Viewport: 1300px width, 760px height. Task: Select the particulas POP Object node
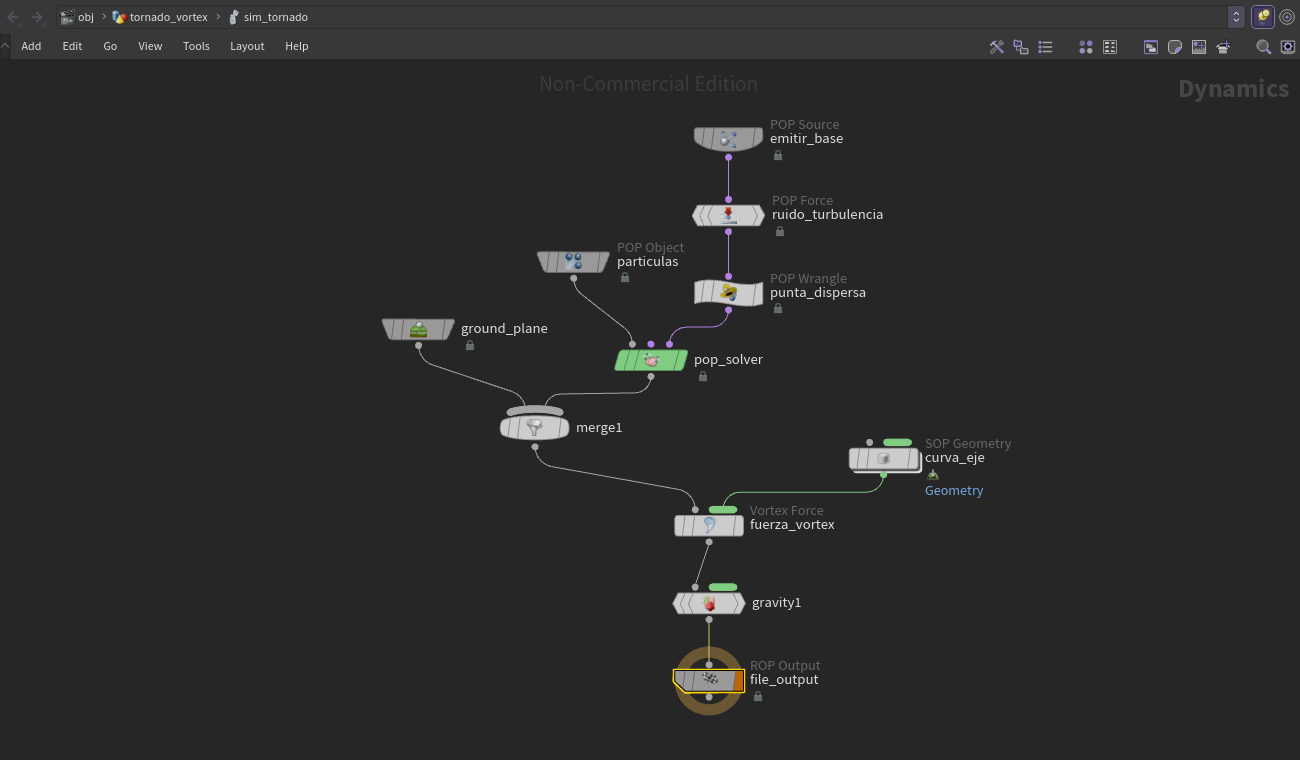click(x=573, y=262)
